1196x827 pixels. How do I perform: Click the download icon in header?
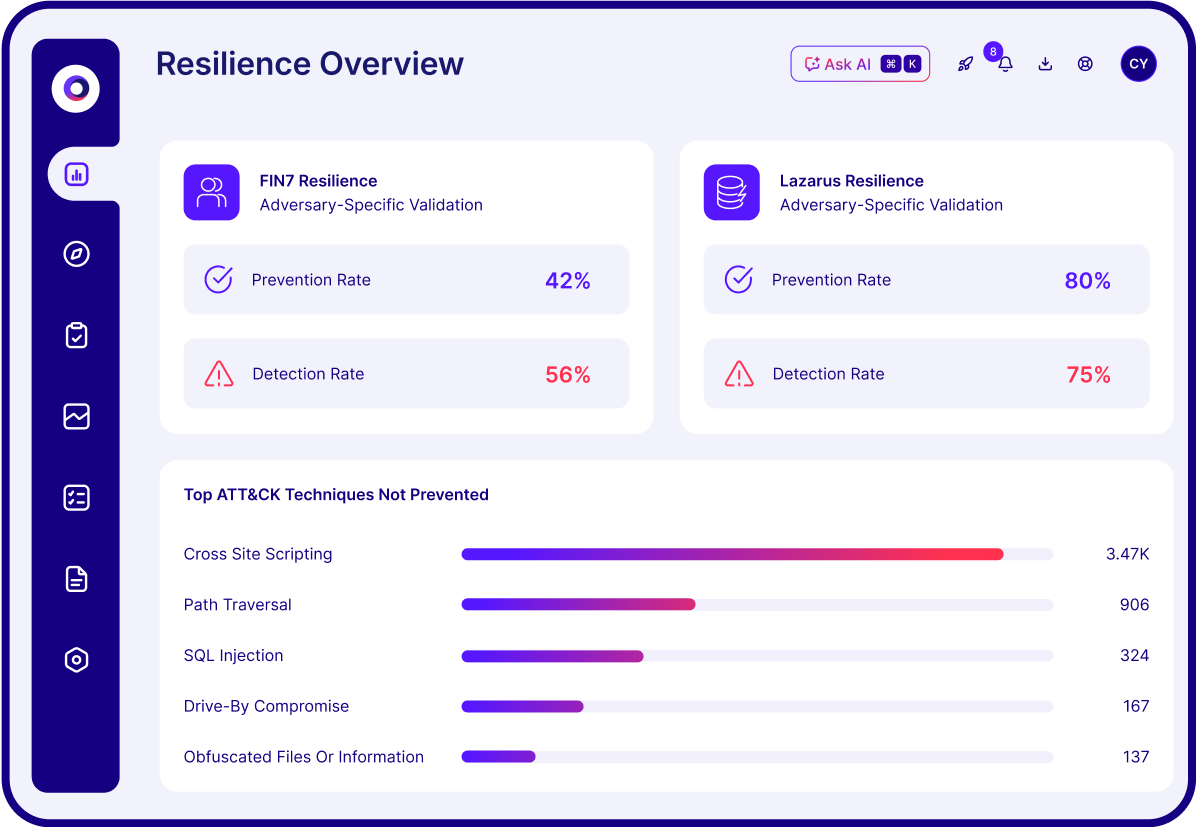coord(1045,64)
